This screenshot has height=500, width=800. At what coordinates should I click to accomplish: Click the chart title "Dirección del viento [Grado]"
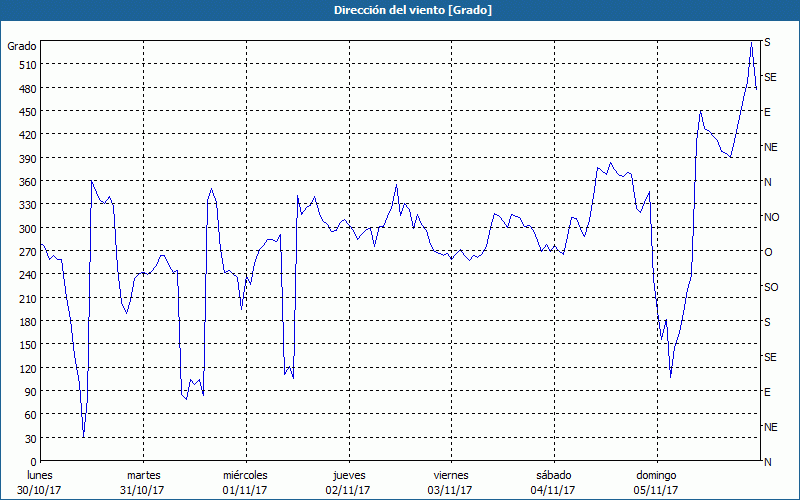point(399,10)
